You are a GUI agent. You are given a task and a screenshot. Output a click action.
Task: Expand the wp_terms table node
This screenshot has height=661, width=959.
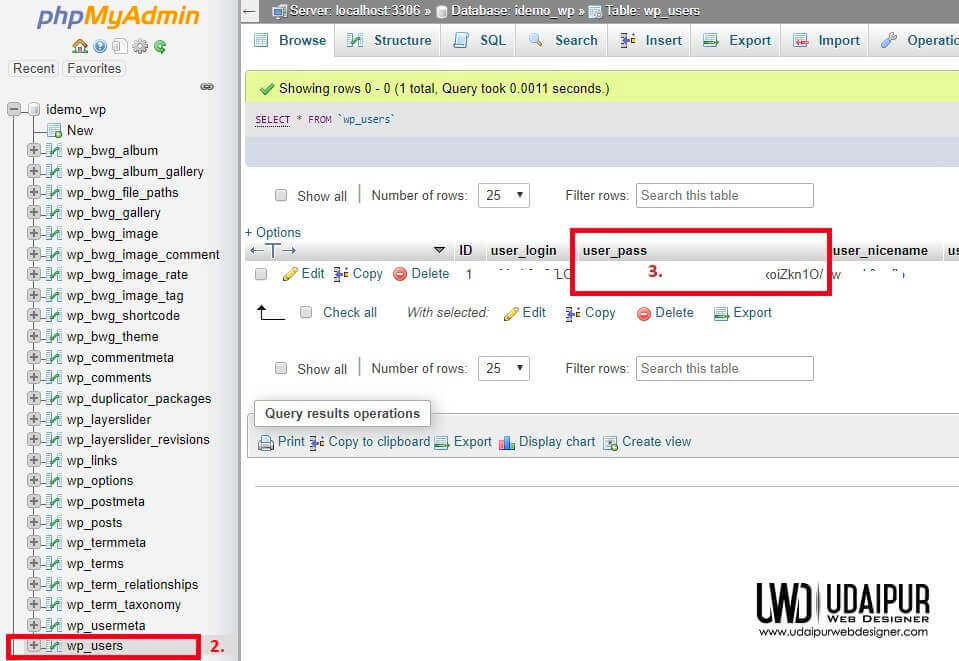(x=34, y=563)
